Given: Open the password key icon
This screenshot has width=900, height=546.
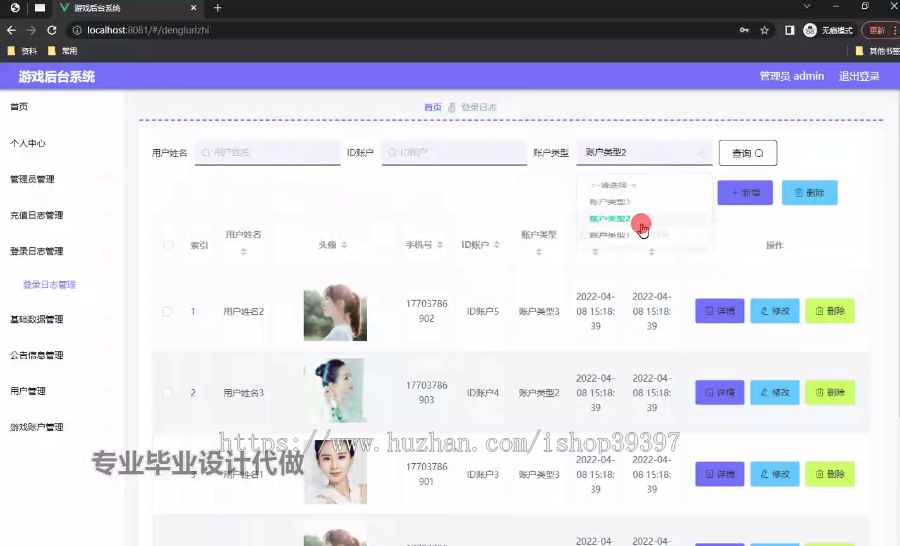Looking at the screenshot, I should [x=744, y=30].
